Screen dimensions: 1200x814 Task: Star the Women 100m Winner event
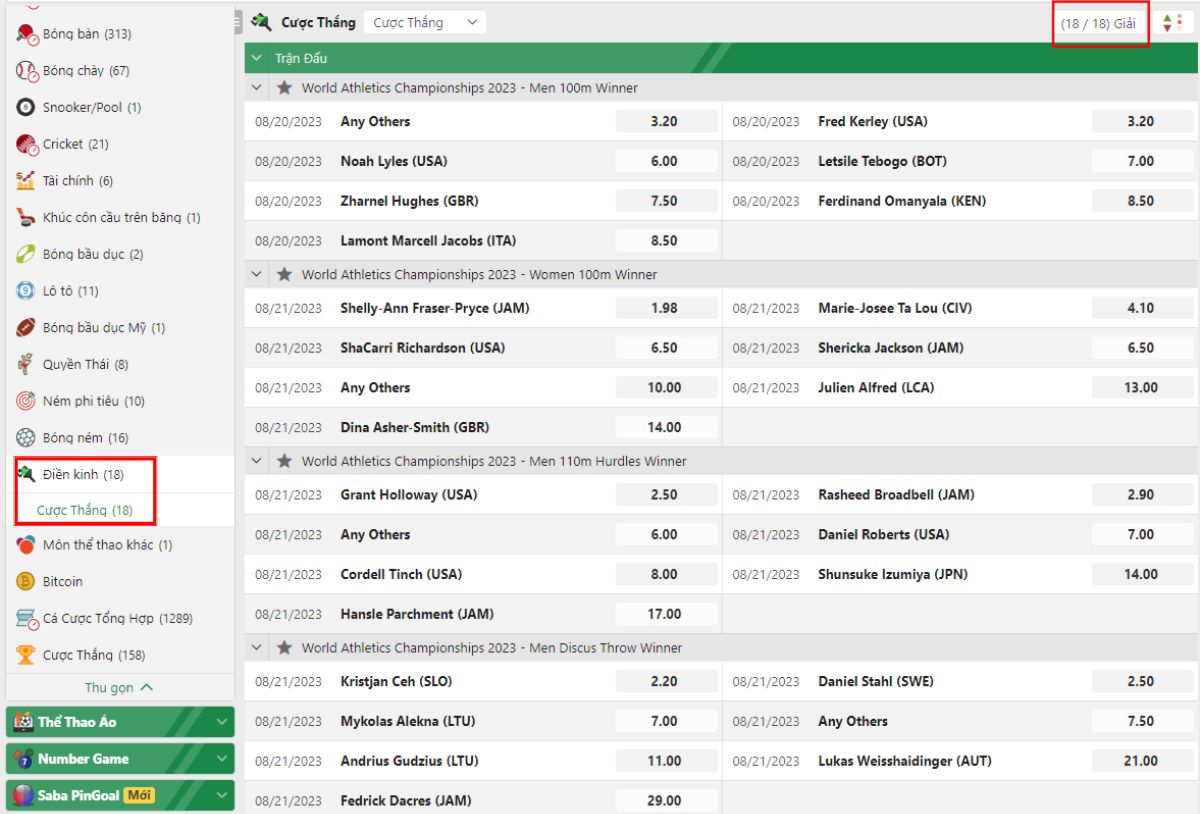[284, 274]
